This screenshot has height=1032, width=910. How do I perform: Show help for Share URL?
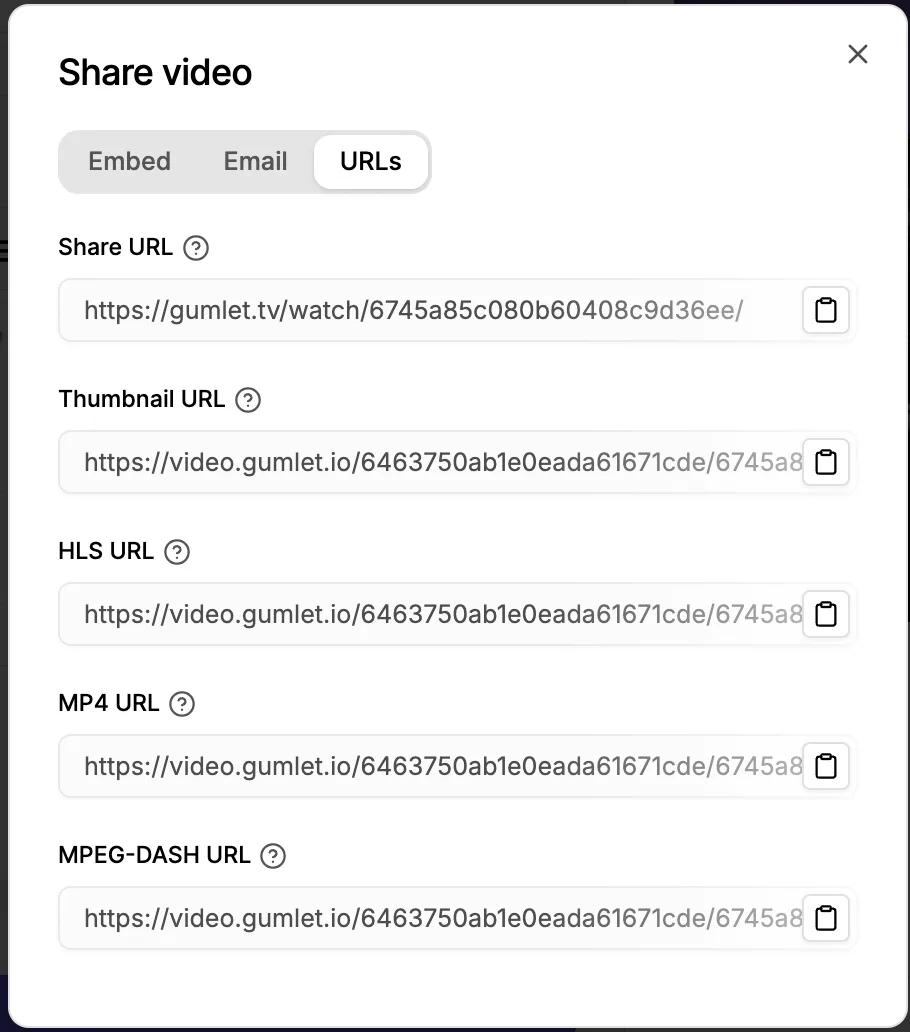tap(196, 248)
